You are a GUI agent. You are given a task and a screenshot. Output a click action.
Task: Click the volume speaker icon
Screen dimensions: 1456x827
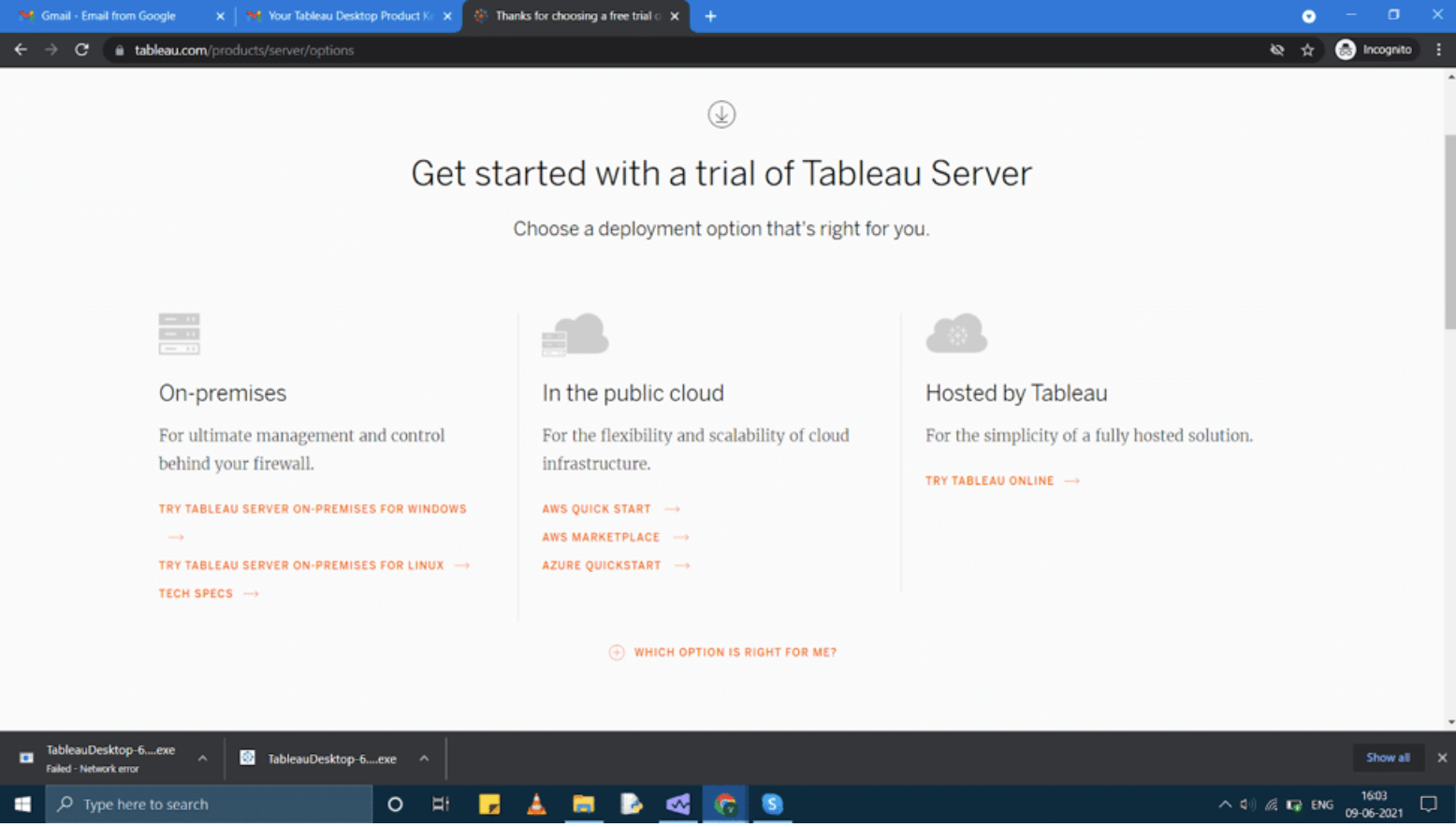coord(1247,804)
